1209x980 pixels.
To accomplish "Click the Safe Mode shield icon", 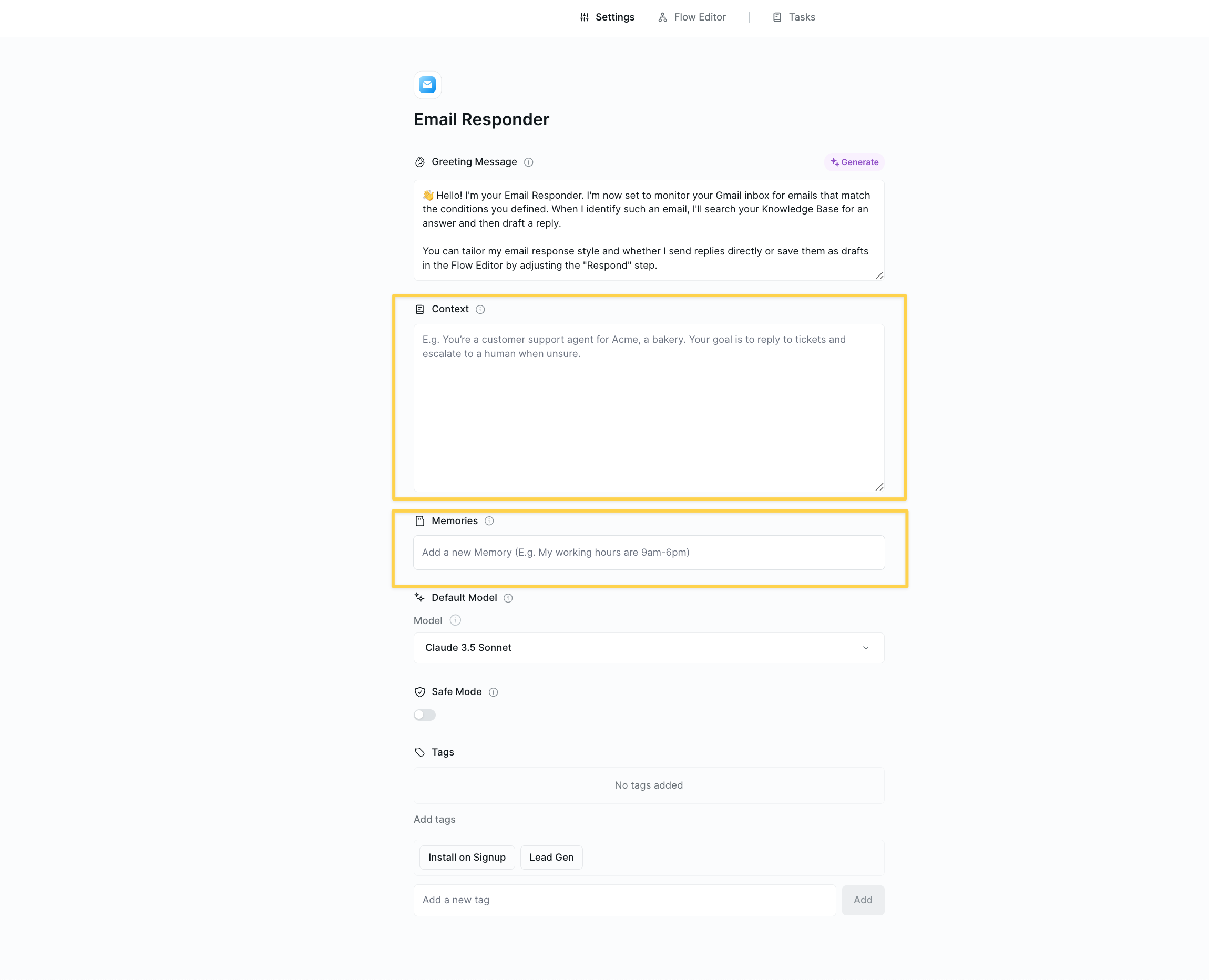I will tap(419, 692).
